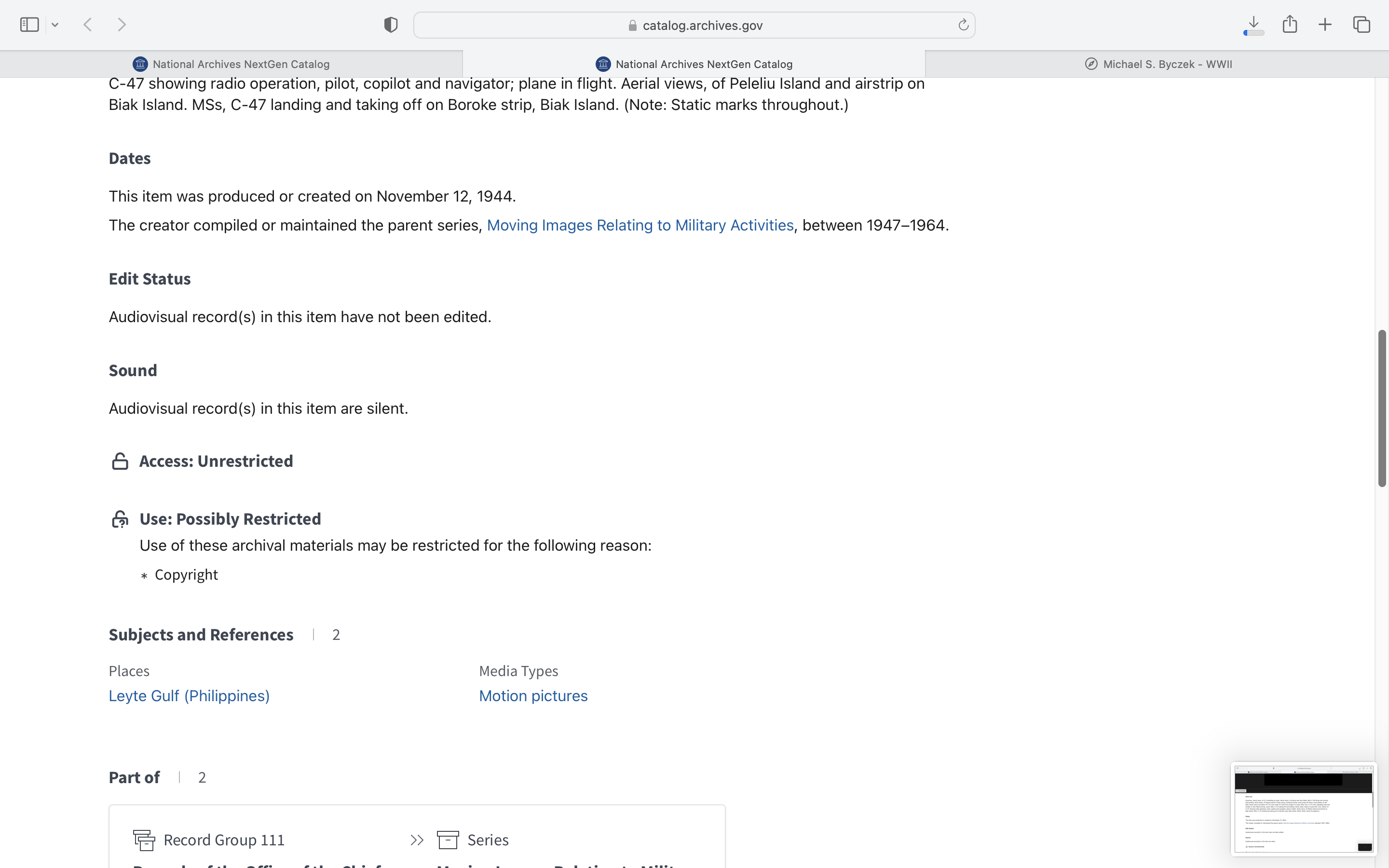Switch to the Michael S. Byczek tab

click(1157, 64)
